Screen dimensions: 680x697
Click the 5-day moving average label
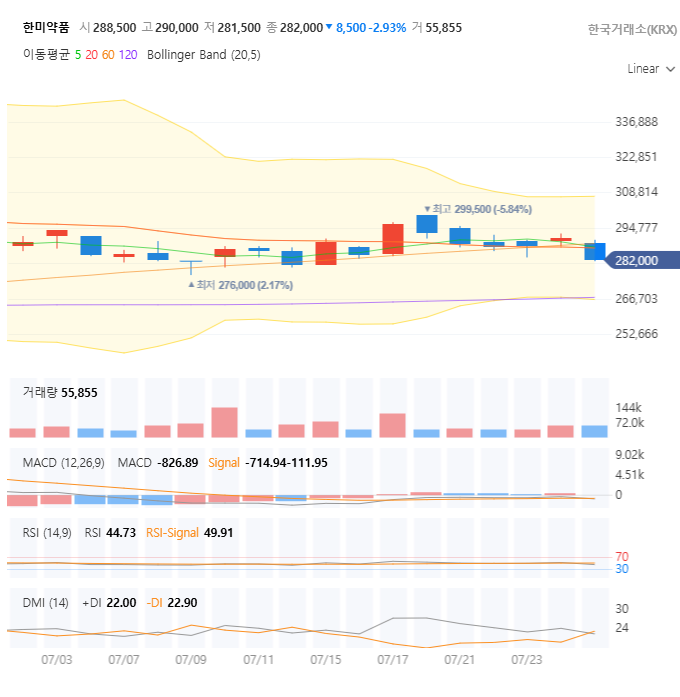click(x=78, y=55)
